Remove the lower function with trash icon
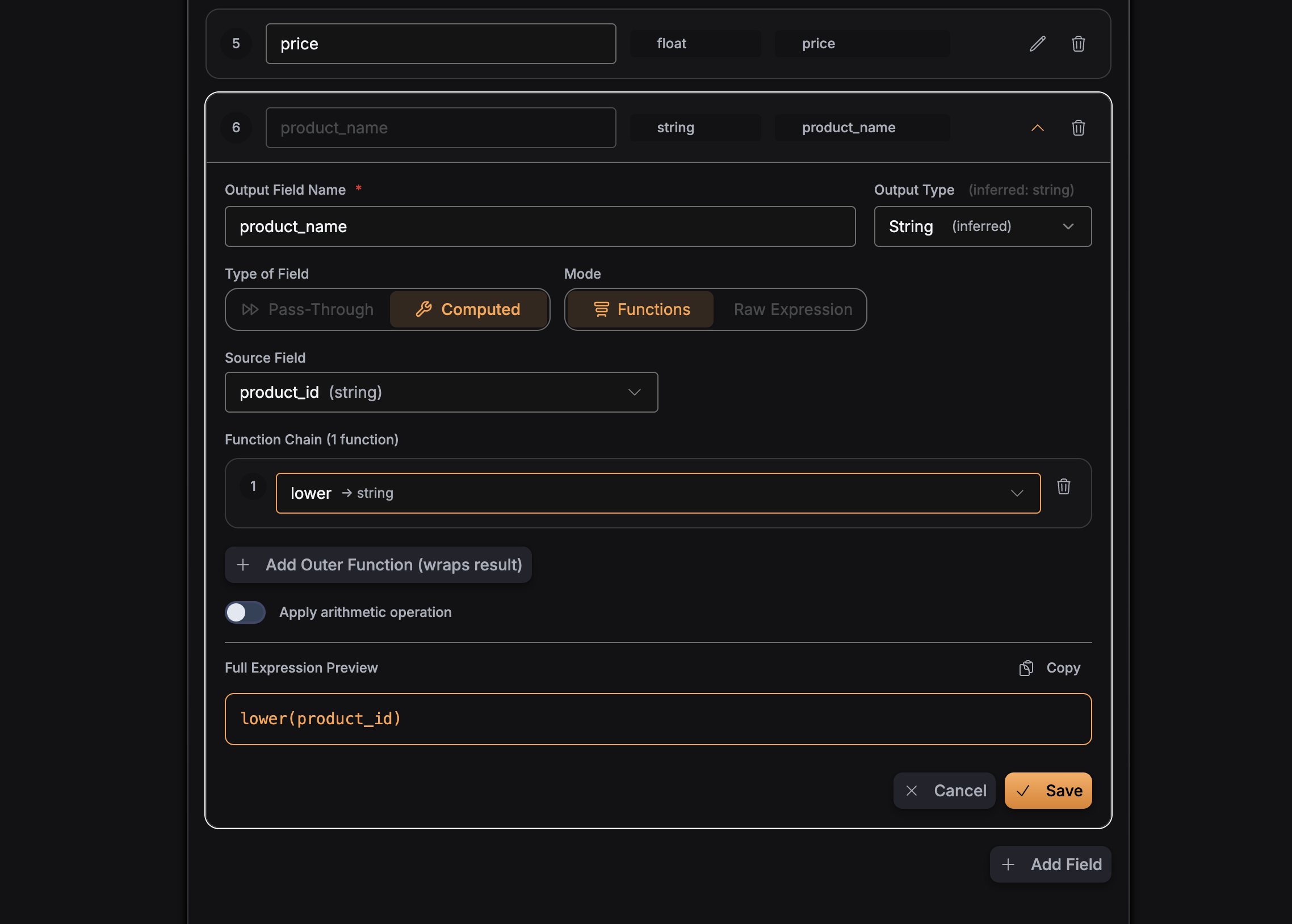Image resolution: width=1292 pixels, height=924 pixels. pos(1063,487)
